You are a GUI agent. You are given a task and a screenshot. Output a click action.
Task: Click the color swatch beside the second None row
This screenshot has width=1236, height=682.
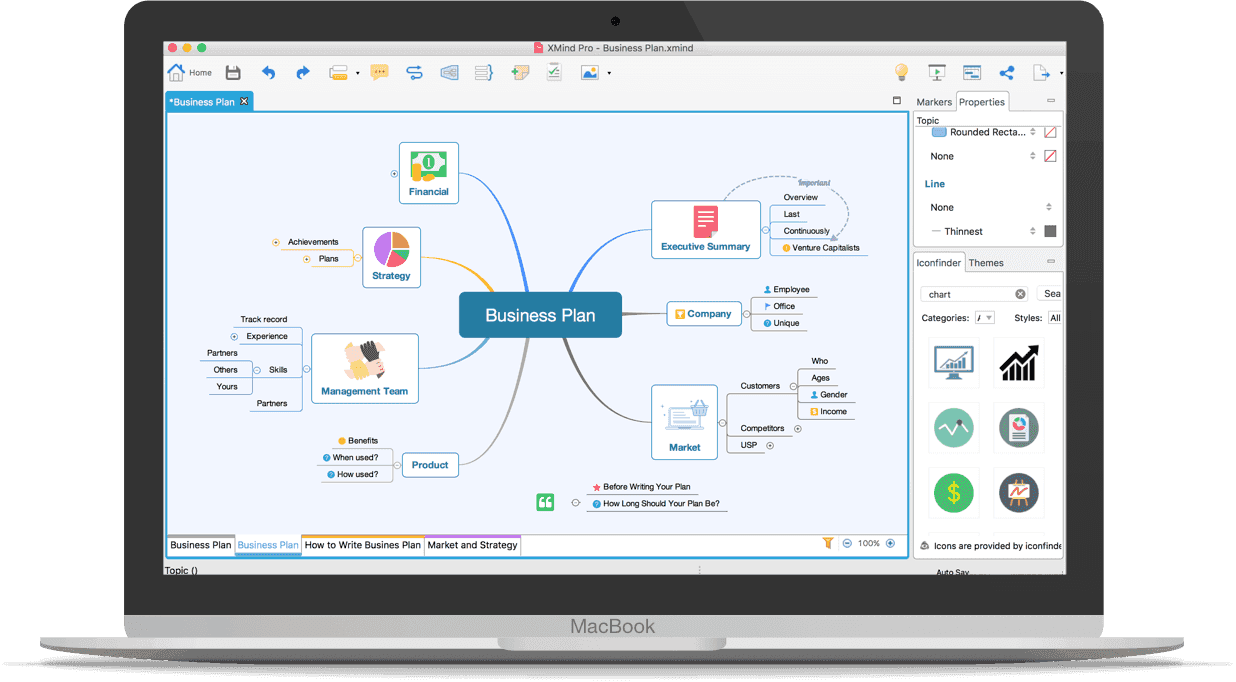click(x=1050, y=156)
